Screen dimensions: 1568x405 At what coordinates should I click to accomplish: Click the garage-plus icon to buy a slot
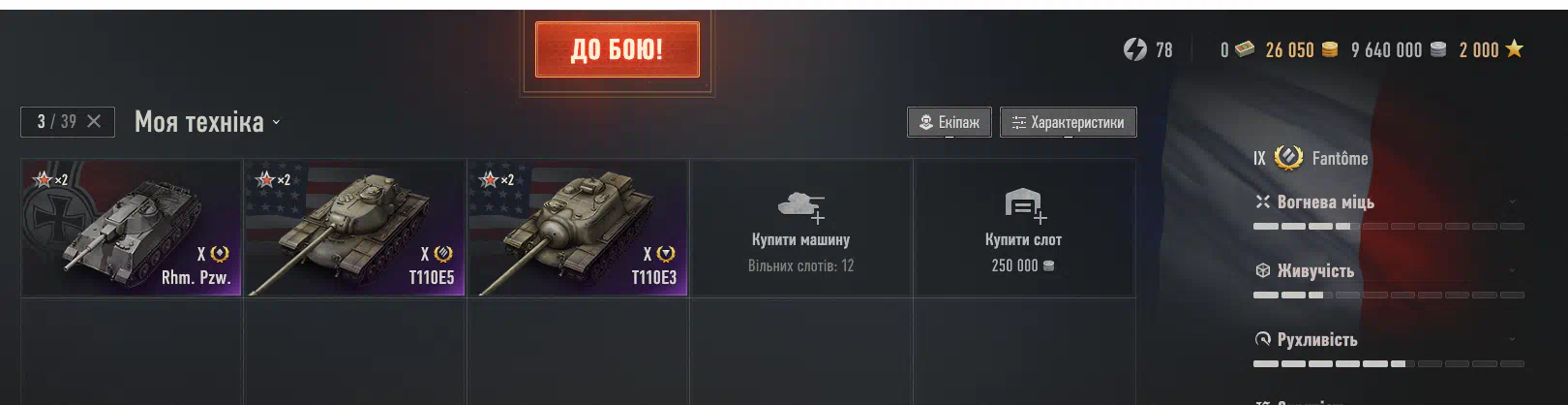click(1024, 204)
